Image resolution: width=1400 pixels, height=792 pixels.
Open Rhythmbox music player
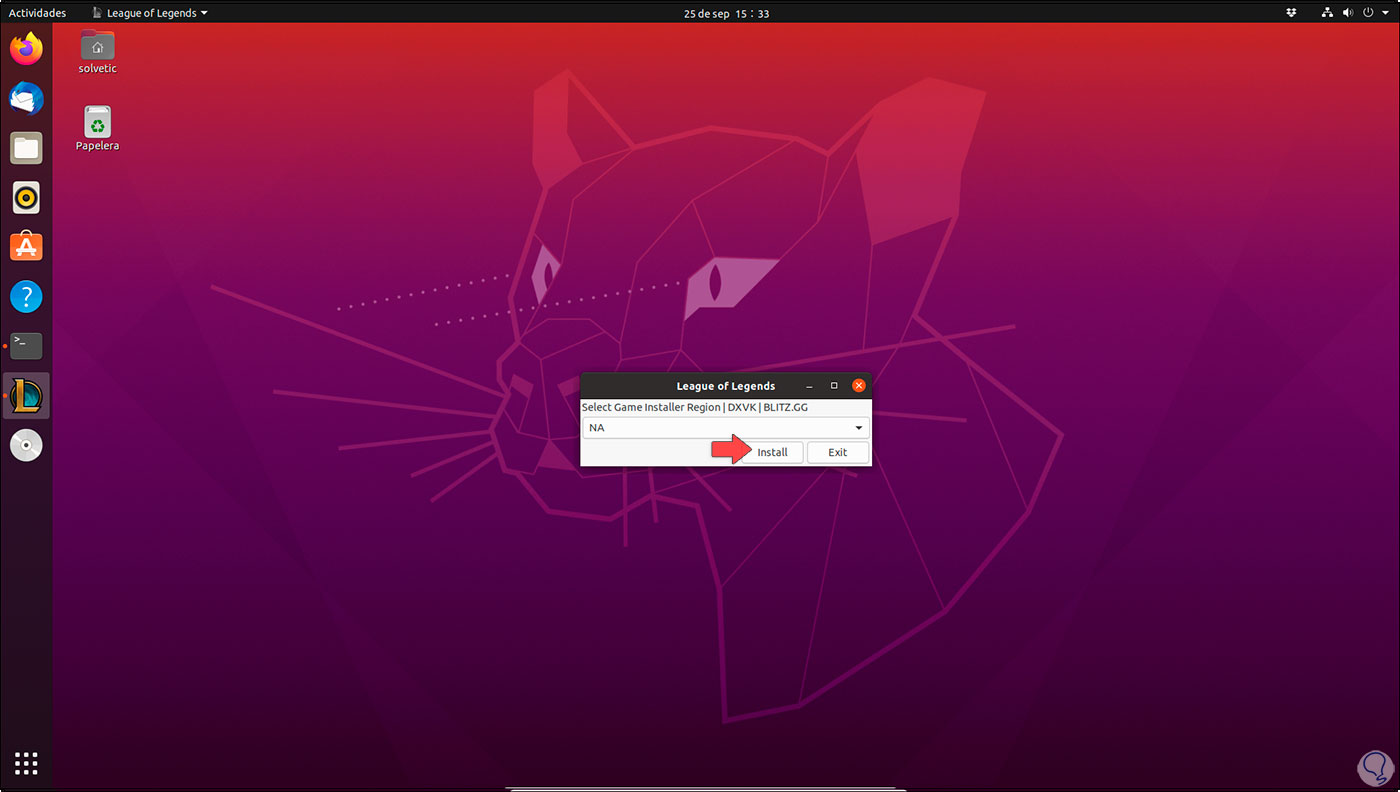click(27, 197)
